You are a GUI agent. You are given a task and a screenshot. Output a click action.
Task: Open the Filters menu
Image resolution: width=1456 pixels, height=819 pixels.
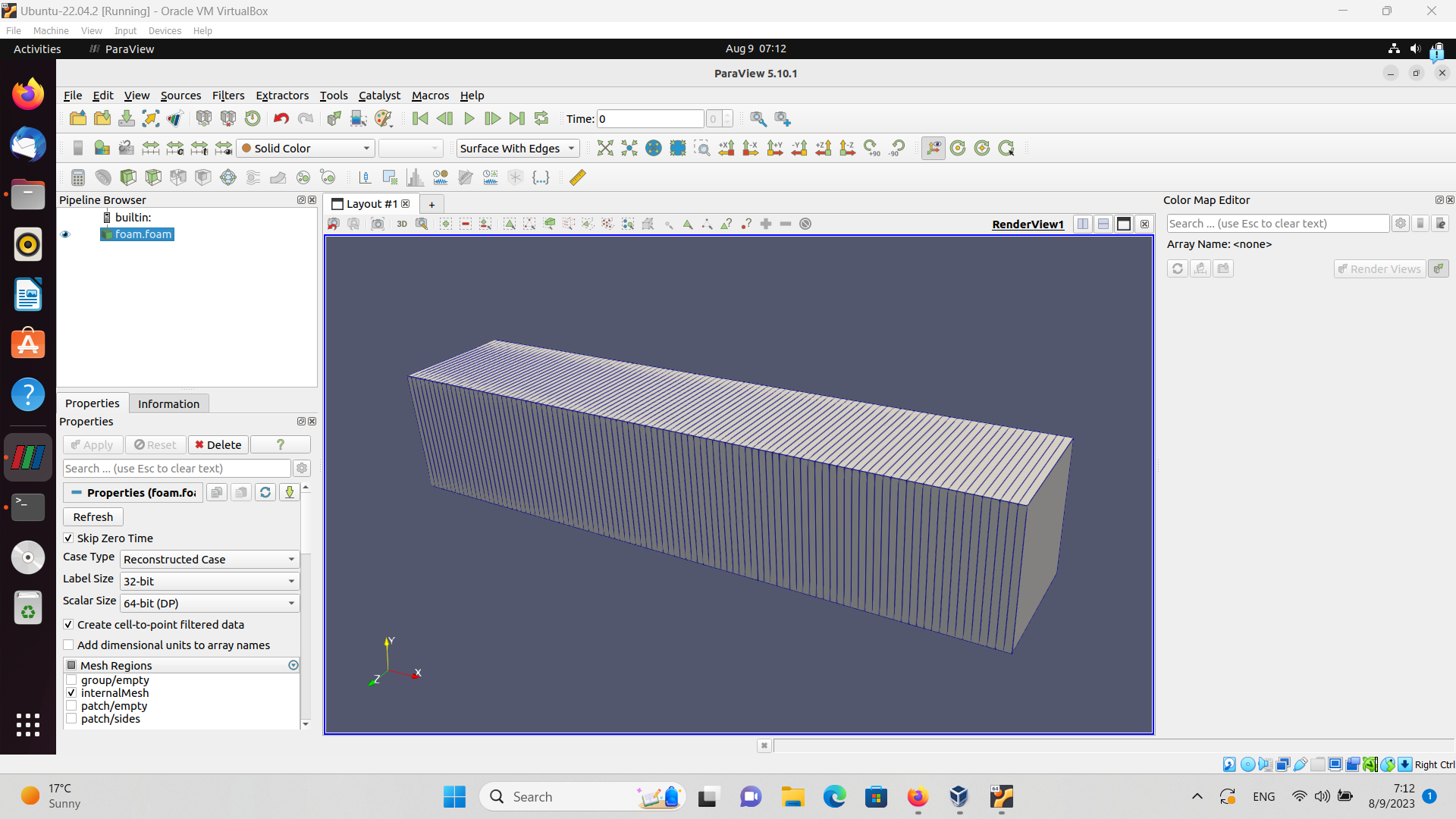(227, 96)
